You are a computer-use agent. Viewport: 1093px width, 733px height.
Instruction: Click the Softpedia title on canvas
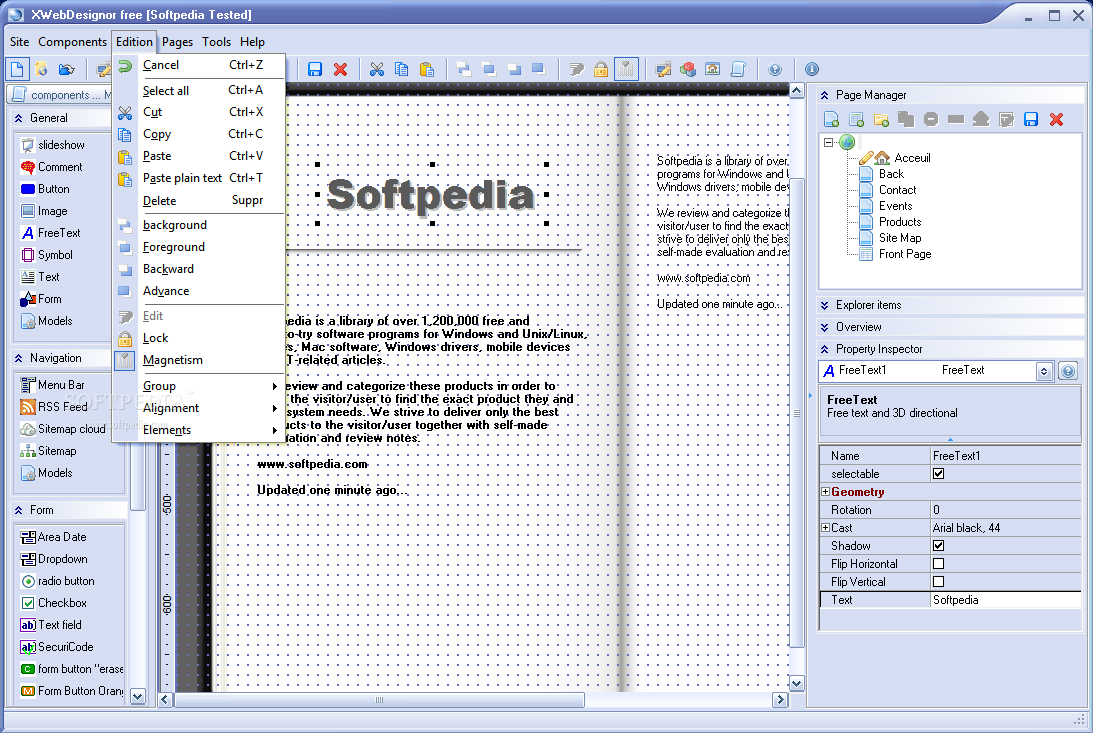click(x=431, y=195)
